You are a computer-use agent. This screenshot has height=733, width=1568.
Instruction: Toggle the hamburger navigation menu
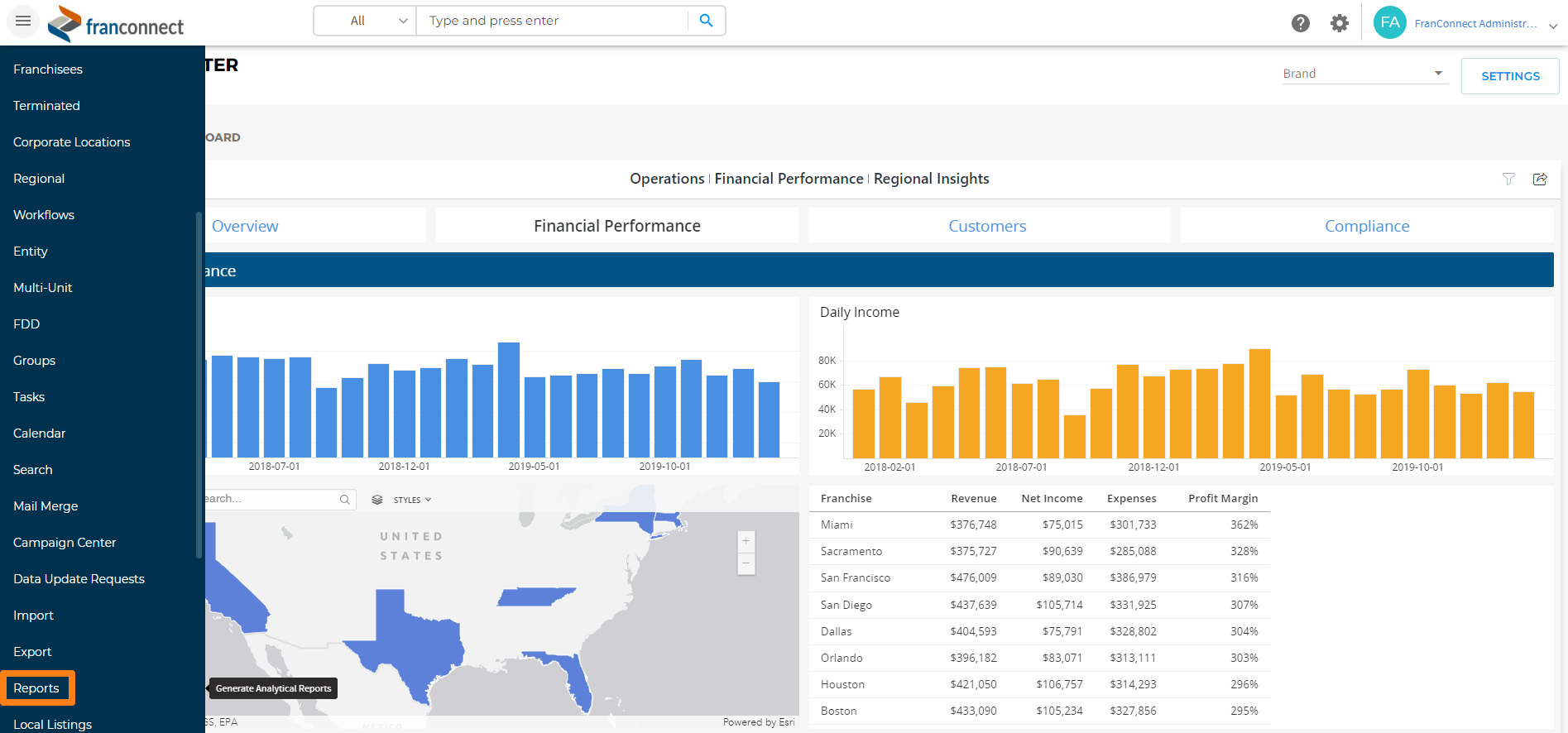click(23, 21)
